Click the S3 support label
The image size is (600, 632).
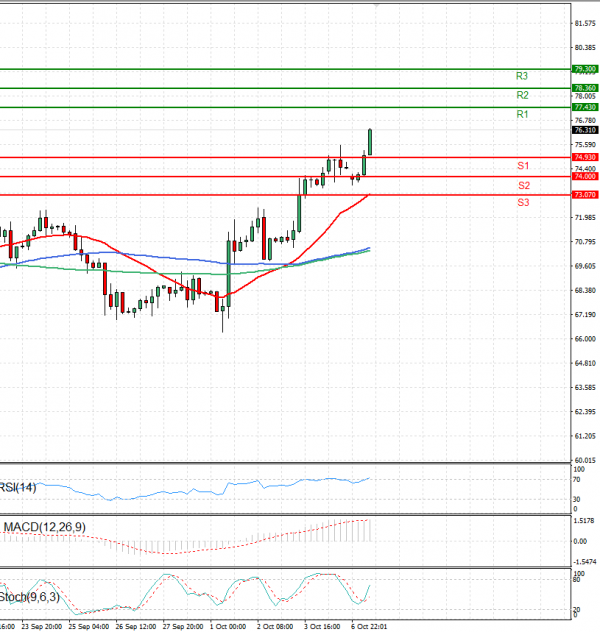point(523,202)
